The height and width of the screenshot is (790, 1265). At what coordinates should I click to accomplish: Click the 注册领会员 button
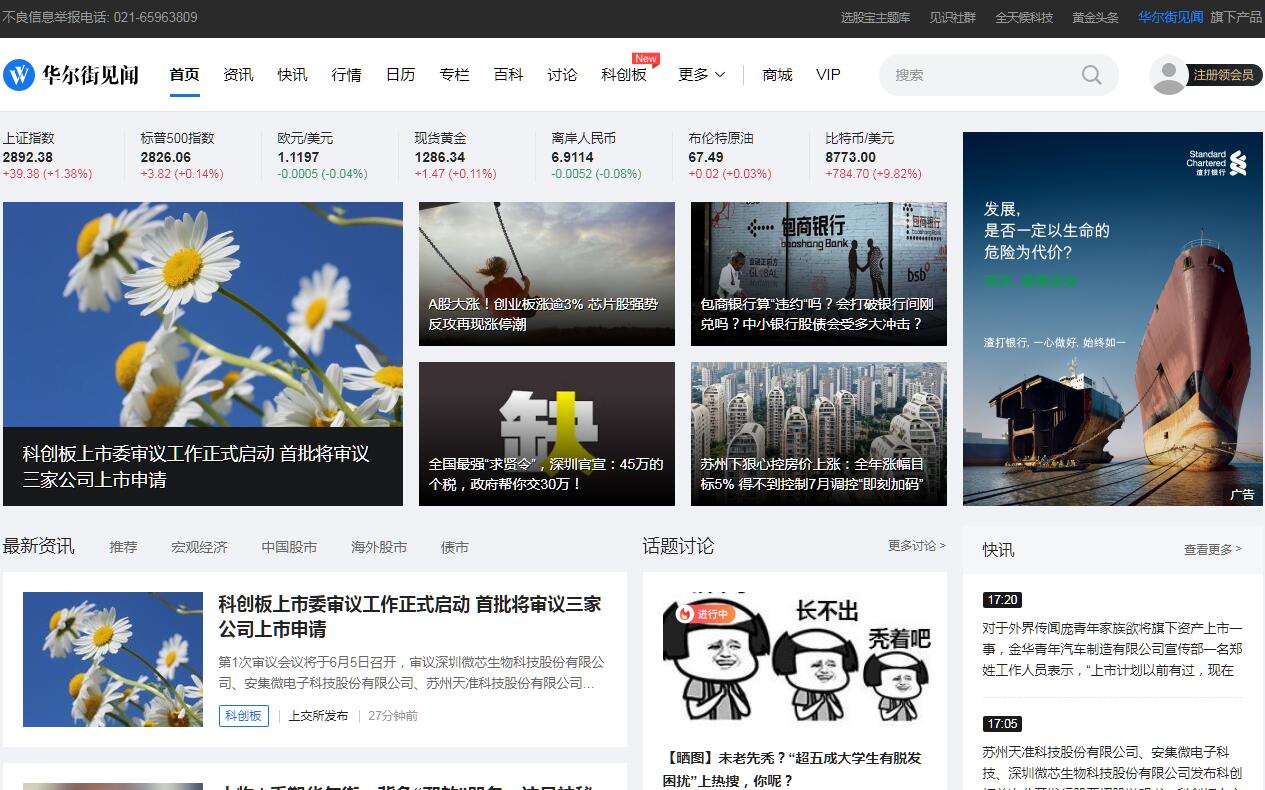[1223, 75]
